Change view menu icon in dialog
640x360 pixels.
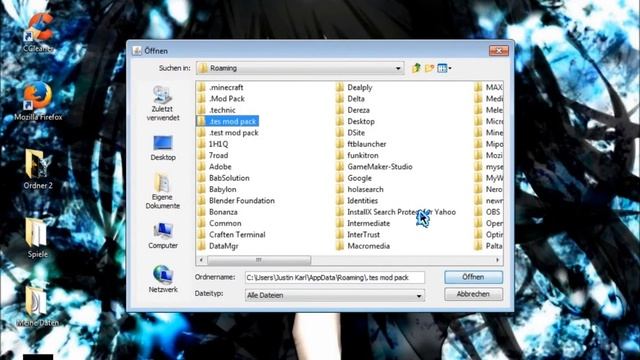click(x=444, y=68)
